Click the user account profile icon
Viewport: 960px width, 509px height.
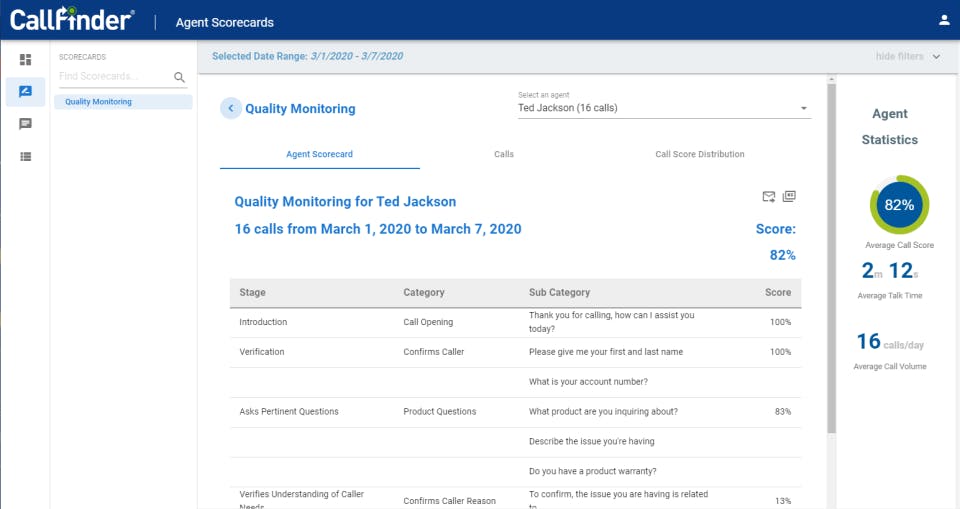[944, 20]
